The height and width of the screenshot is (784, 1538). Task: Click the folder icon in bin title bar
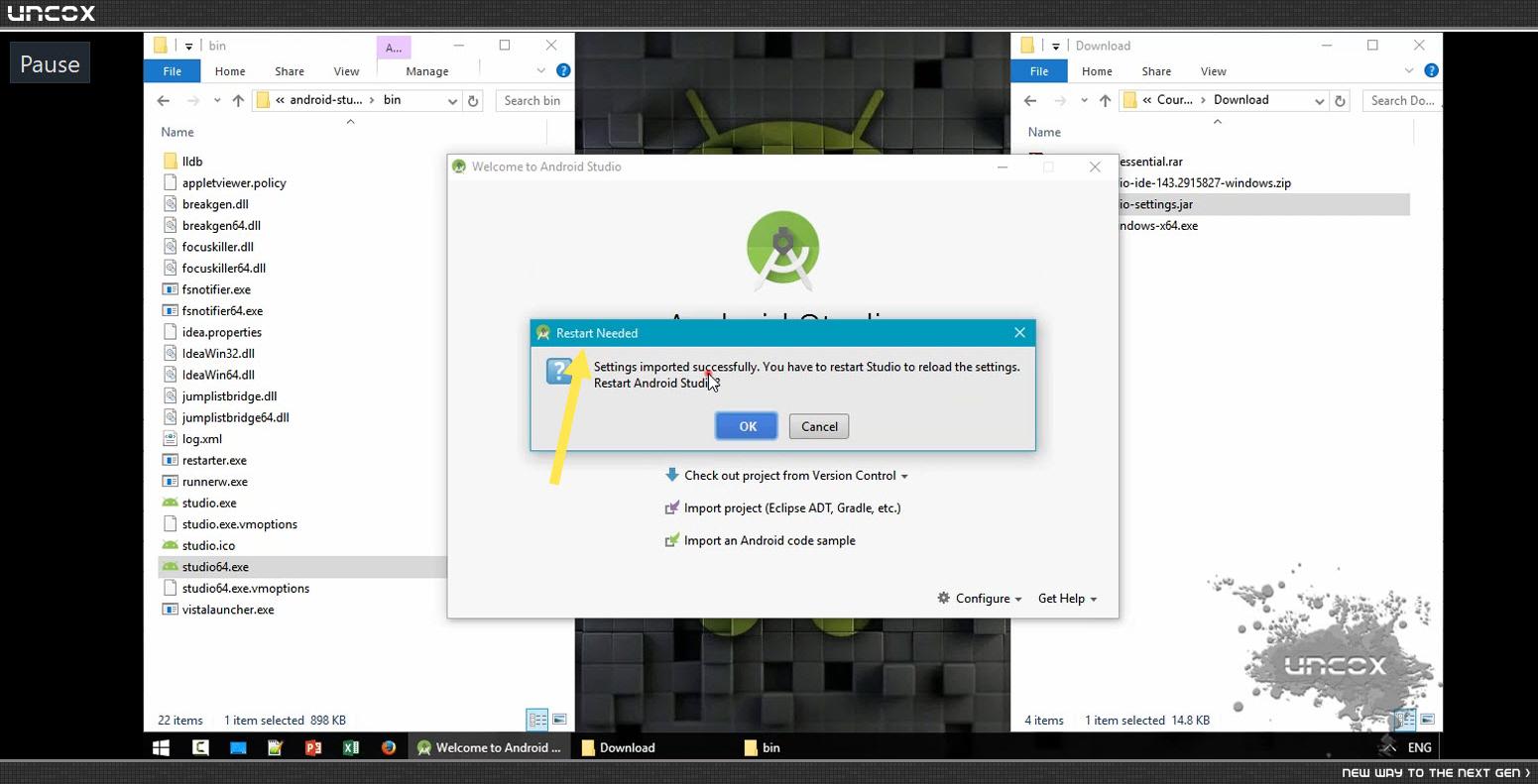click(160, 46)
